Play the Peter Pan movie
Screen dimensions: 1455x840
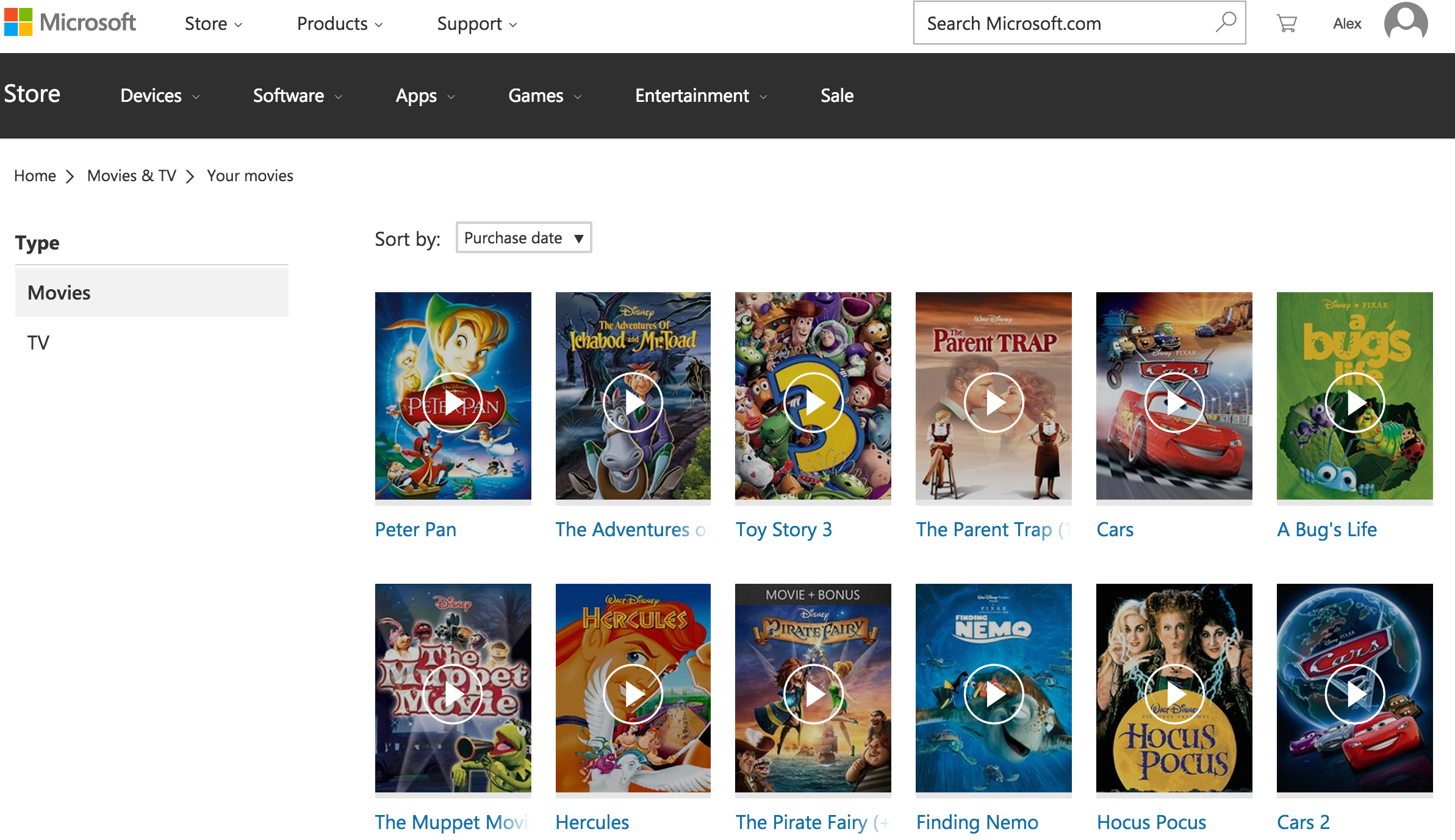(453, 401)
